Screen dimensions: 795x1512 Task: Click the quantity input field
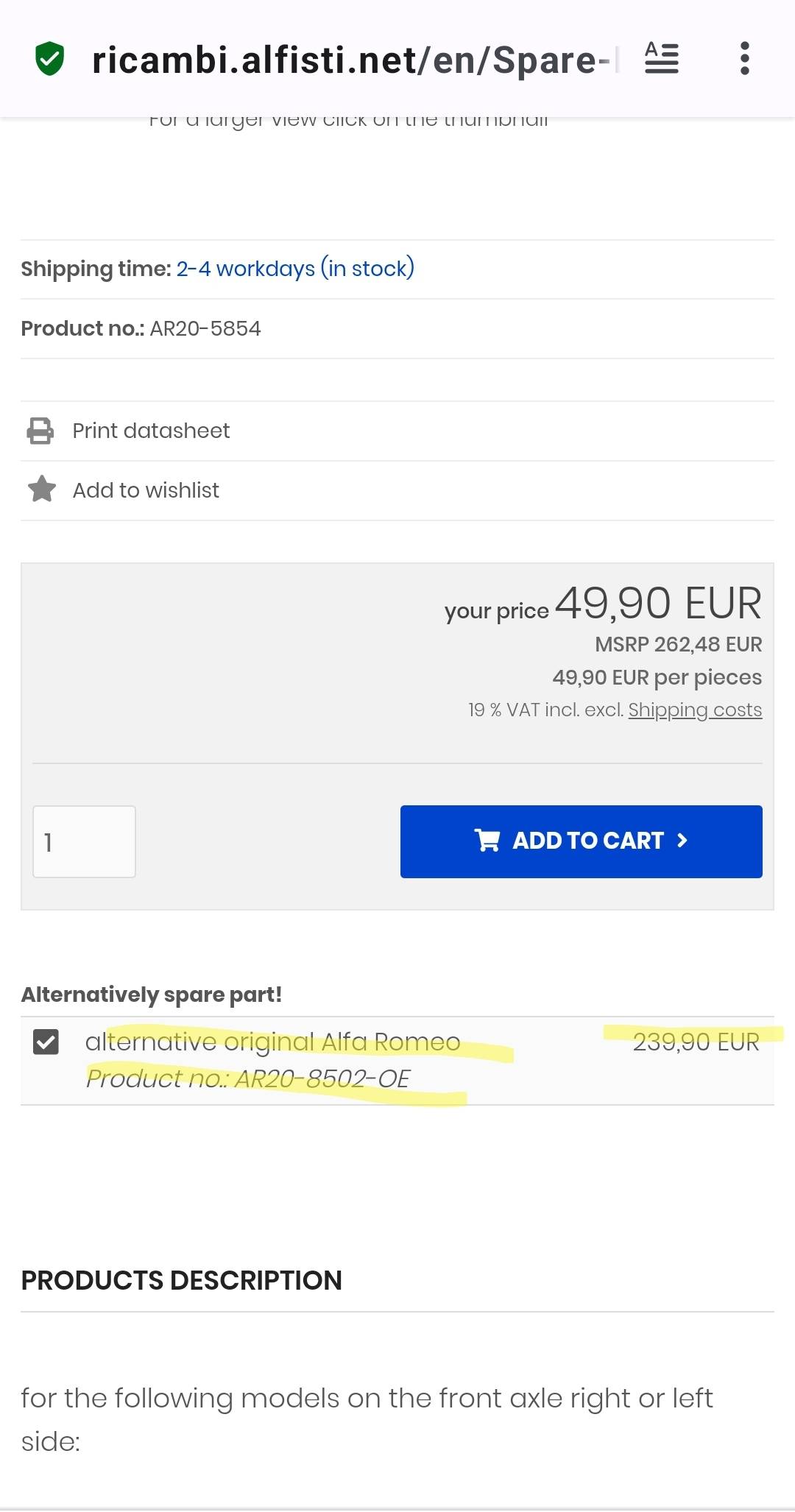click(84, 841)
